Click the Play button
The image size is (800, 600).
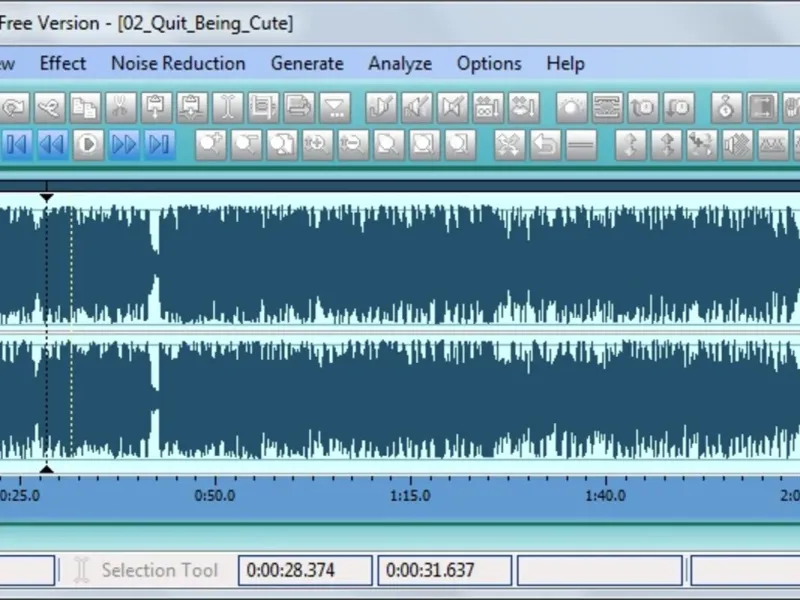(88, 145)
